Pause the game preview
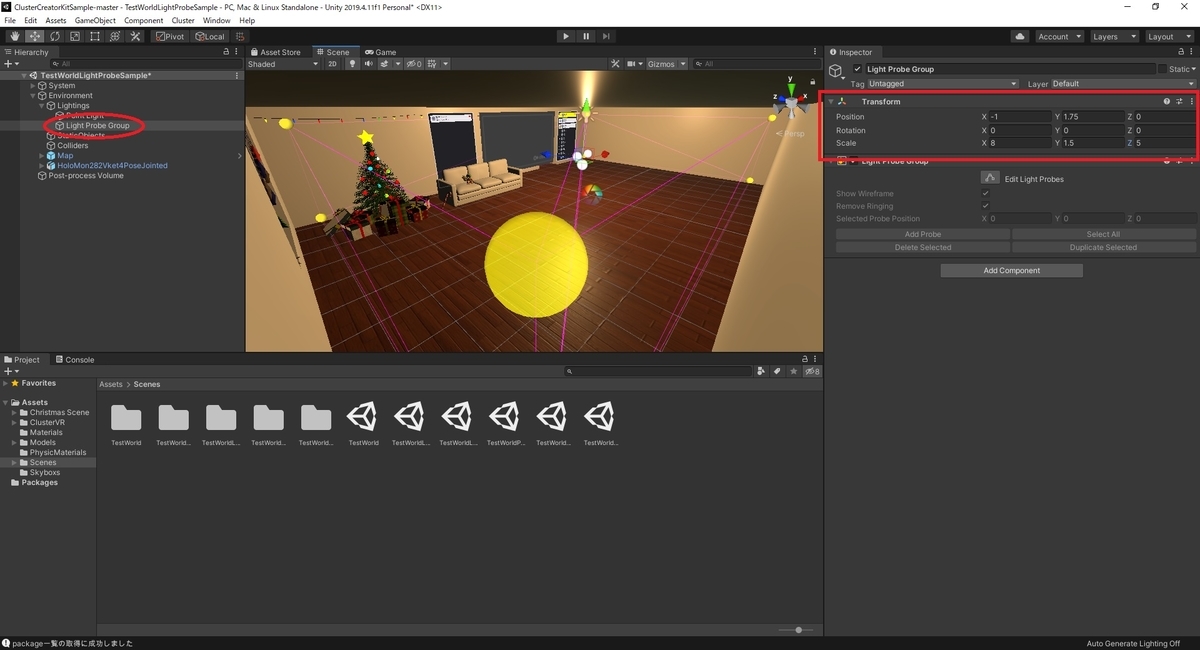 (586, 36)
